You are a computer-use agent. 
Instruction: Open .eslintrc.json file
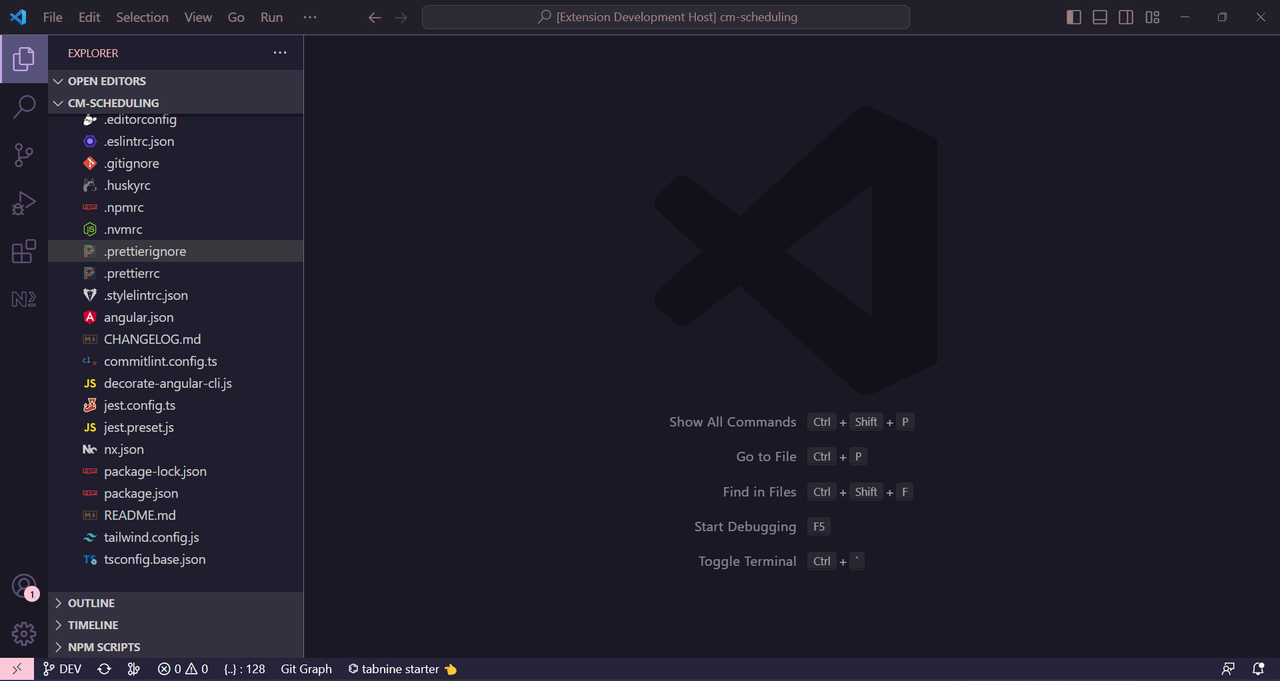coord(176,141)
